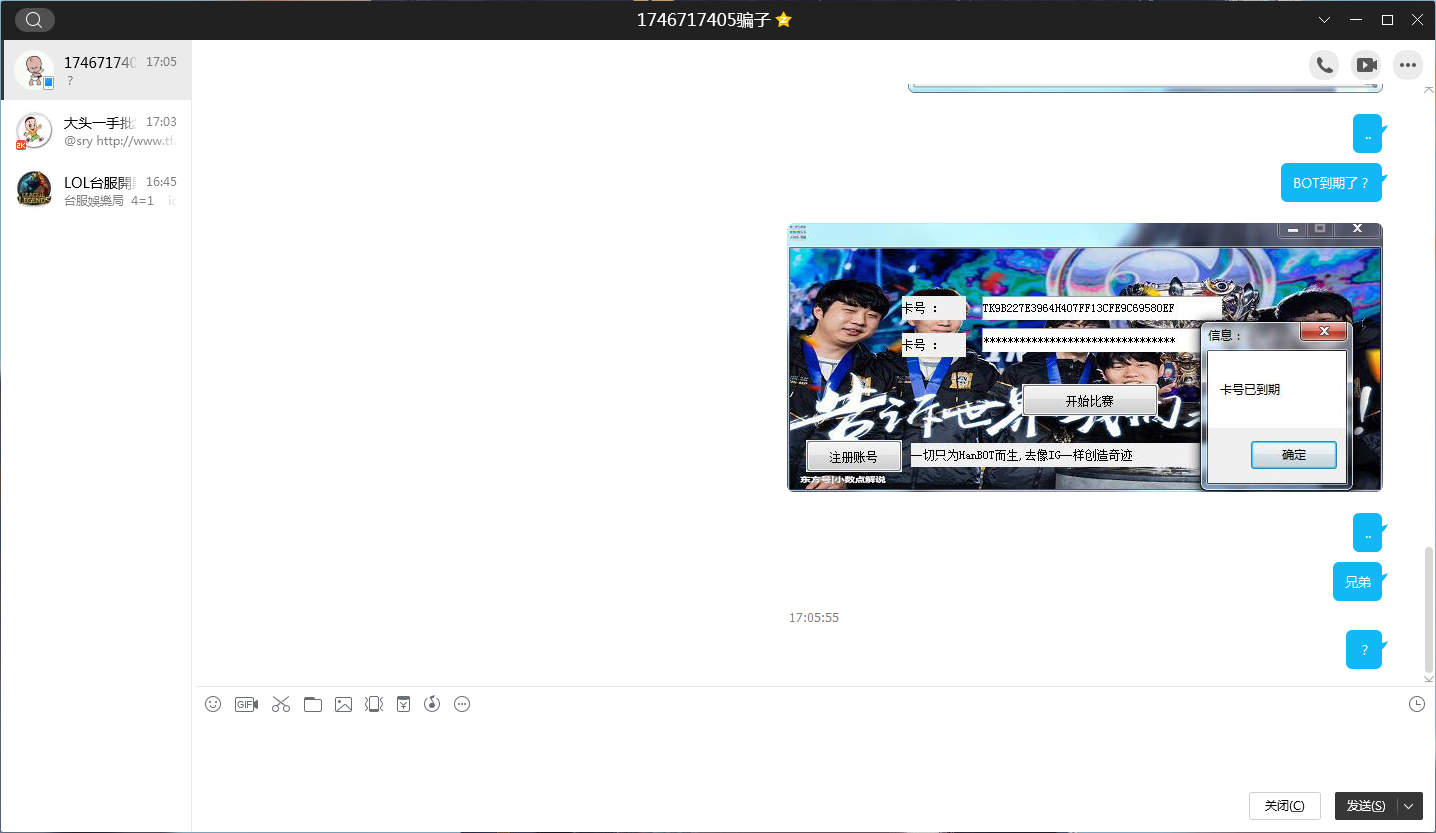Expand the send button options arrow
The image size is (1436, 833).
[1410, 806]
